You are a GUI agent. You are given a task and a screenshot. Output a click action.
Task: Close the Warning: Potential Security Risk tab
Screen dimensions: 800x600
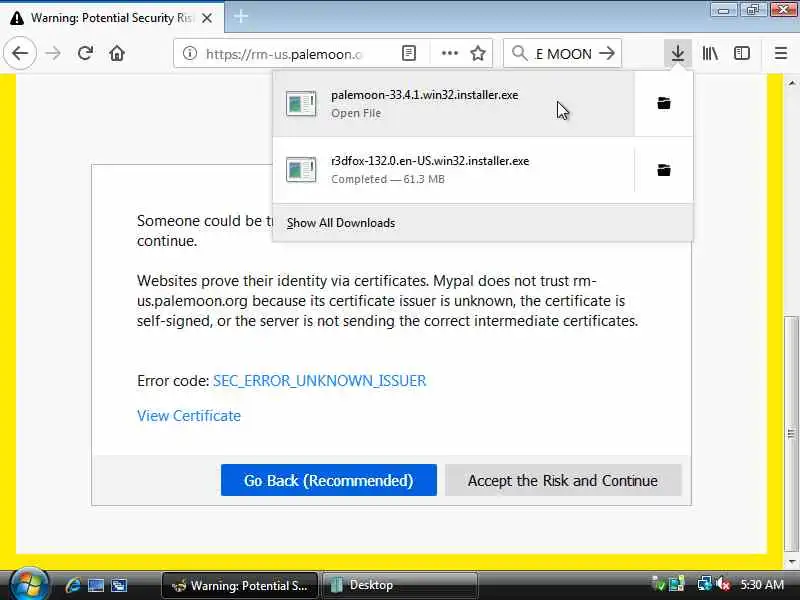point(207,18)
